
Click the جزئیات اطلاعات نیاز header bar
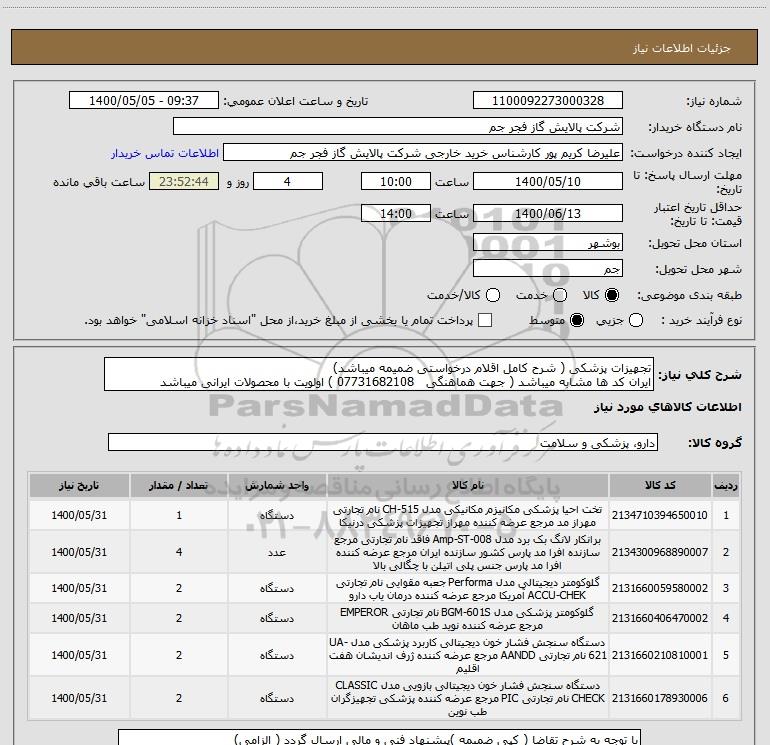[385, 47]
